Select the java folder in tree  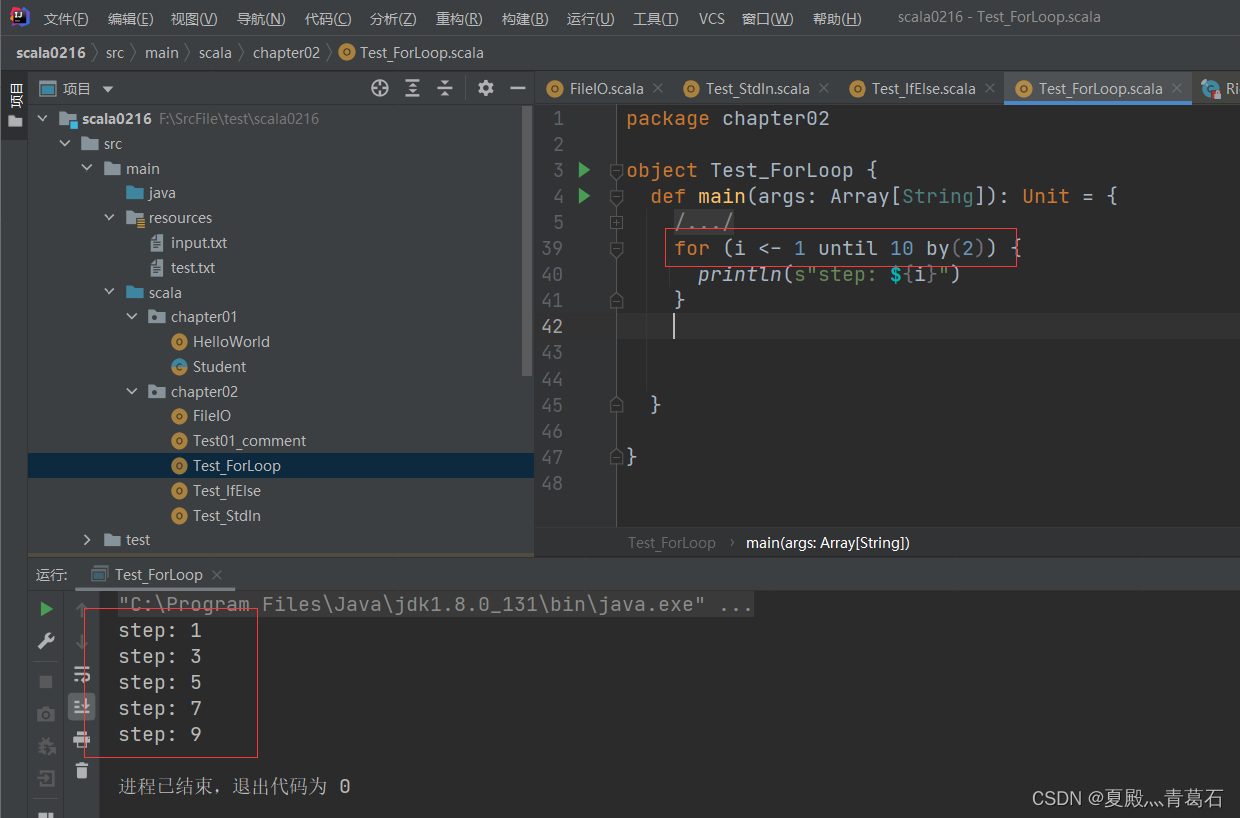[x=161, y=193]
